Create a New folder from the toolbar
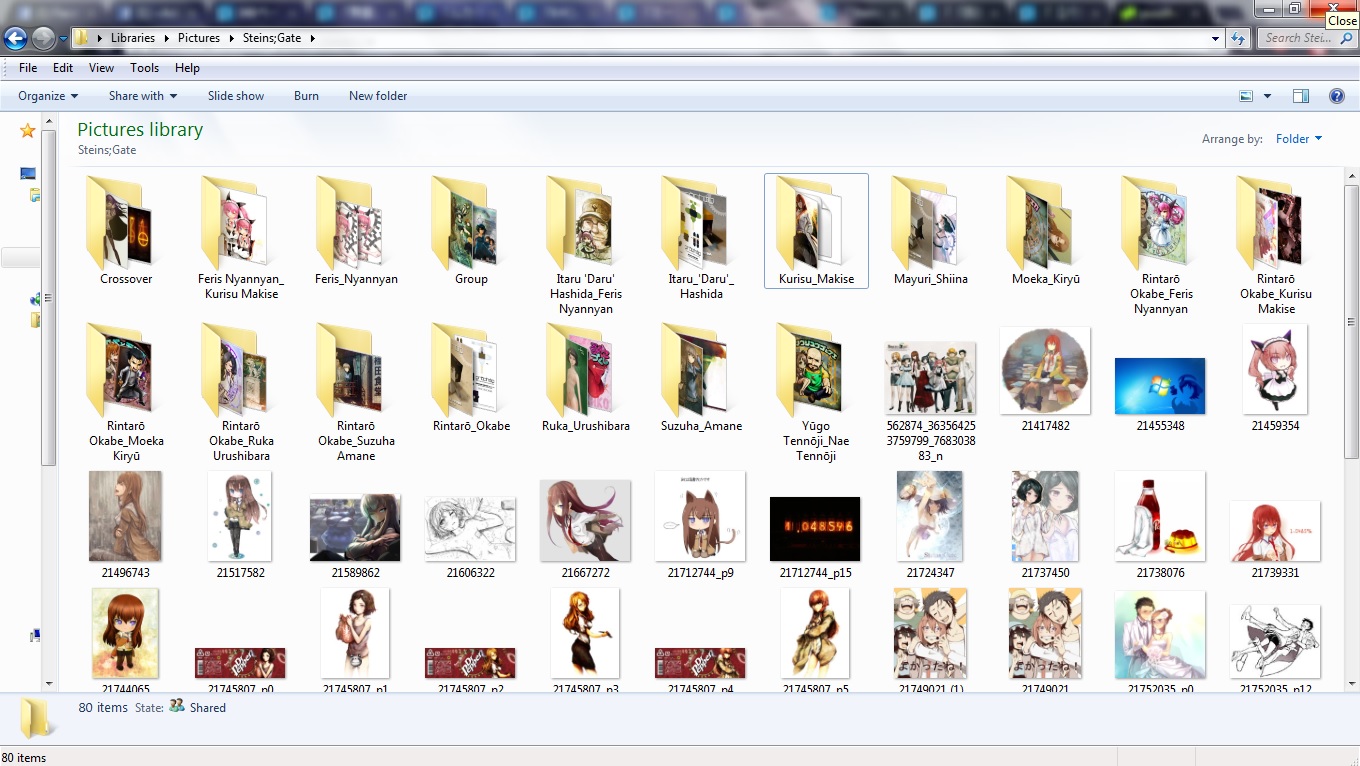1360x766 pixels. [378, 96]
